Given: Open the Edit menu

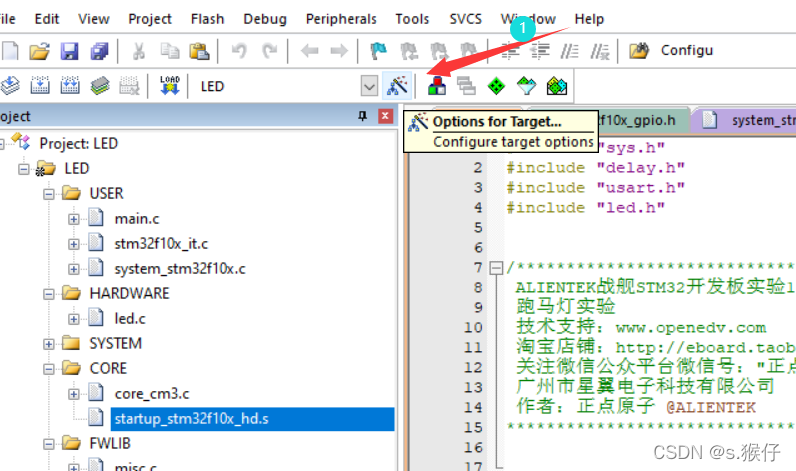Looking at the screenshot, I should point(47,19).
